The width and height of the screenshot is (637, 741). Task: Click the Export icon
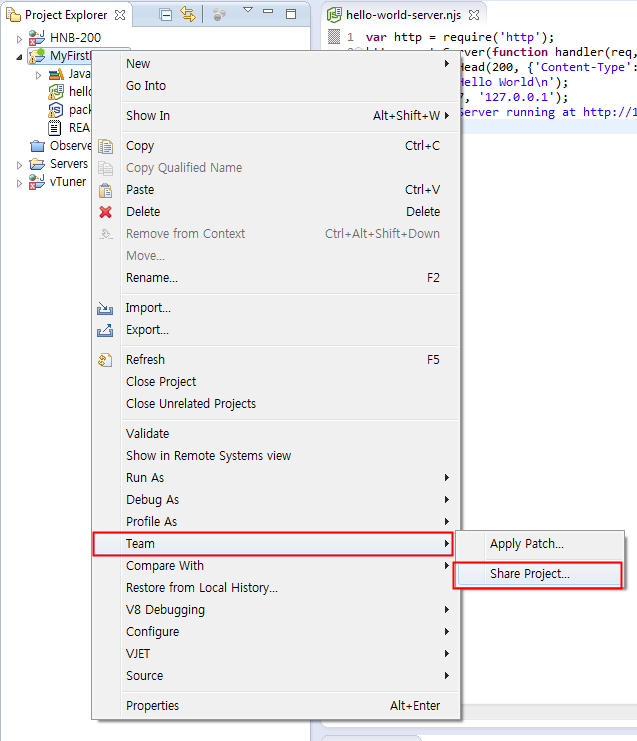(x=105, y=330)
